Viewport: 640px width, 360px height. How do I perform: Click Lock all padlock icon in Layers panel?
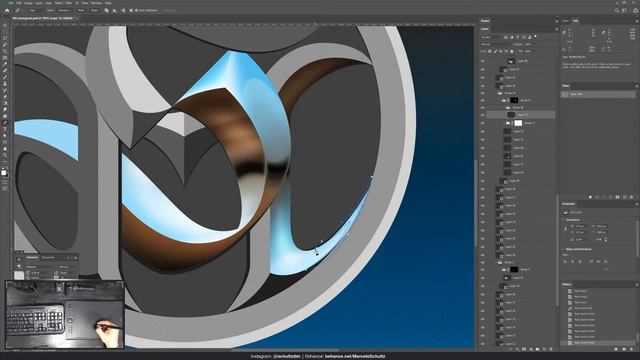pyautogui.click(x=512, y=51)
